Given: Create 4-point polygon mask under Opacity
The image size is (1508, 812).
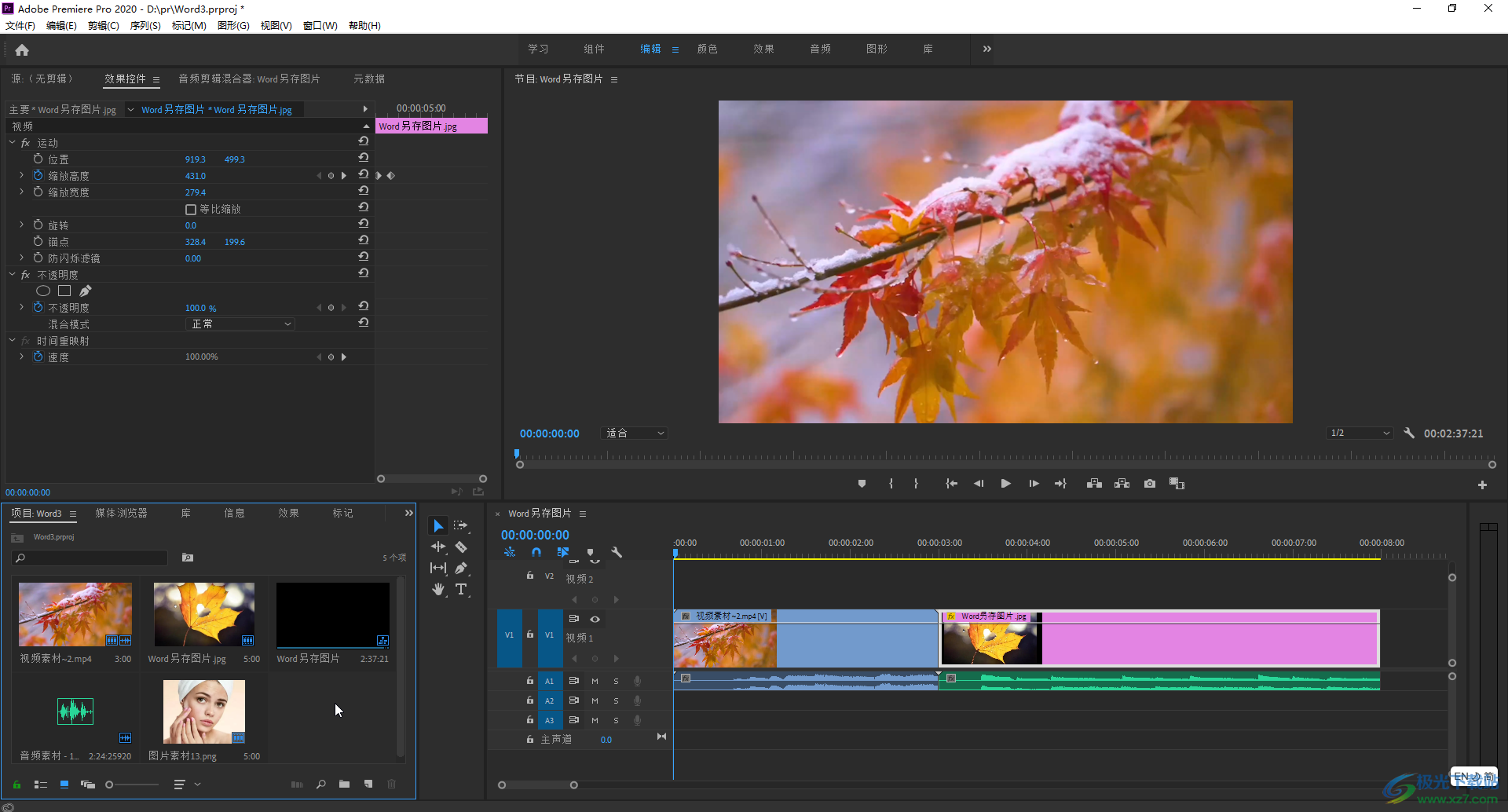Looking at the screenshot, I should coord(64,291).
